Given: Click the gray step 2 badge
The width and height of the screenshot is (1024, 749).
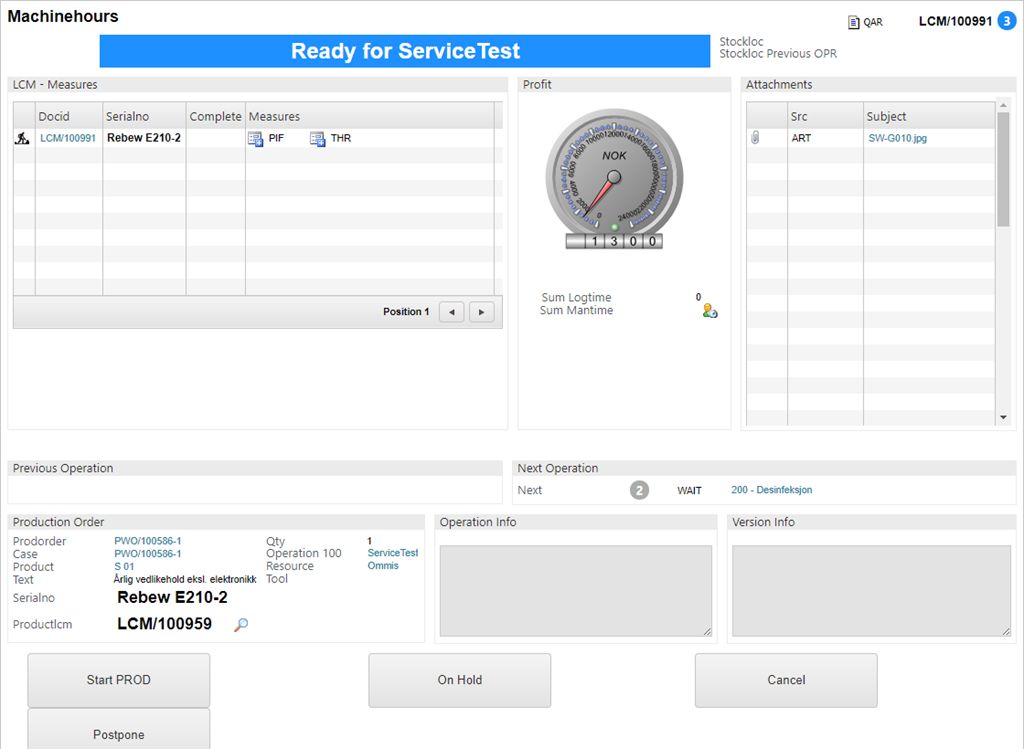Looking at the screenshot, I should point(639,490).
